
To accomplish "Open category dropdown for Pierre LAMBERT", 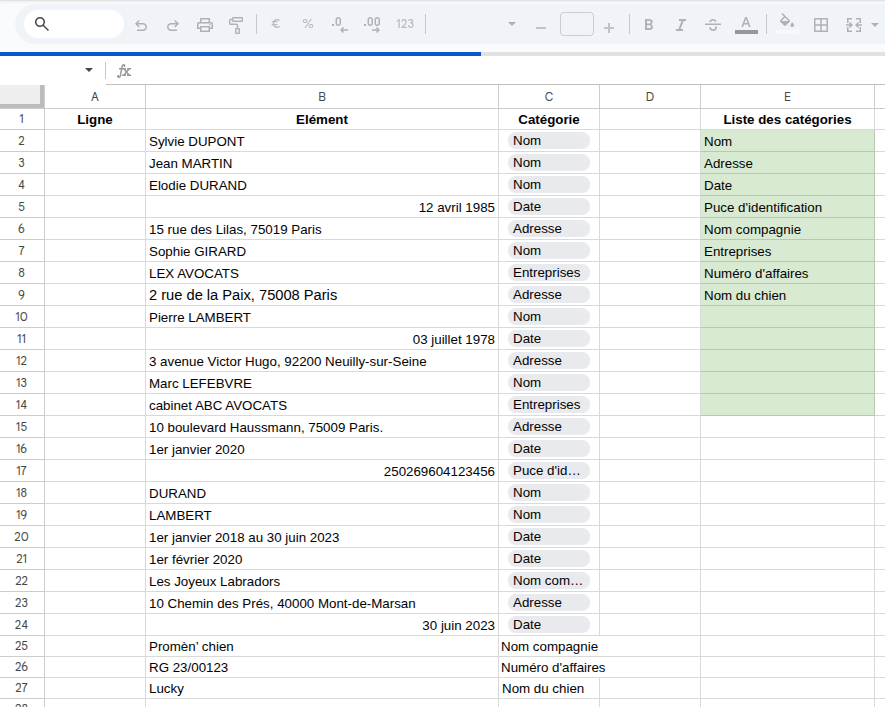I will [x=549, y=317].
